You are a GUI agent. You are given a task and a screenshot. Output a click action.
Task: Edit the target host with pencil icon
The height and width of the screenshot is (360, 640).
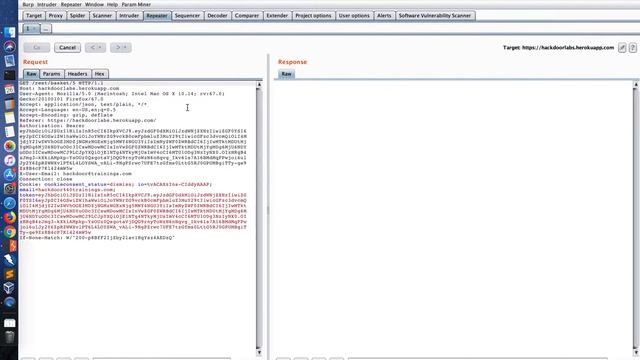(x=622, y=48)
